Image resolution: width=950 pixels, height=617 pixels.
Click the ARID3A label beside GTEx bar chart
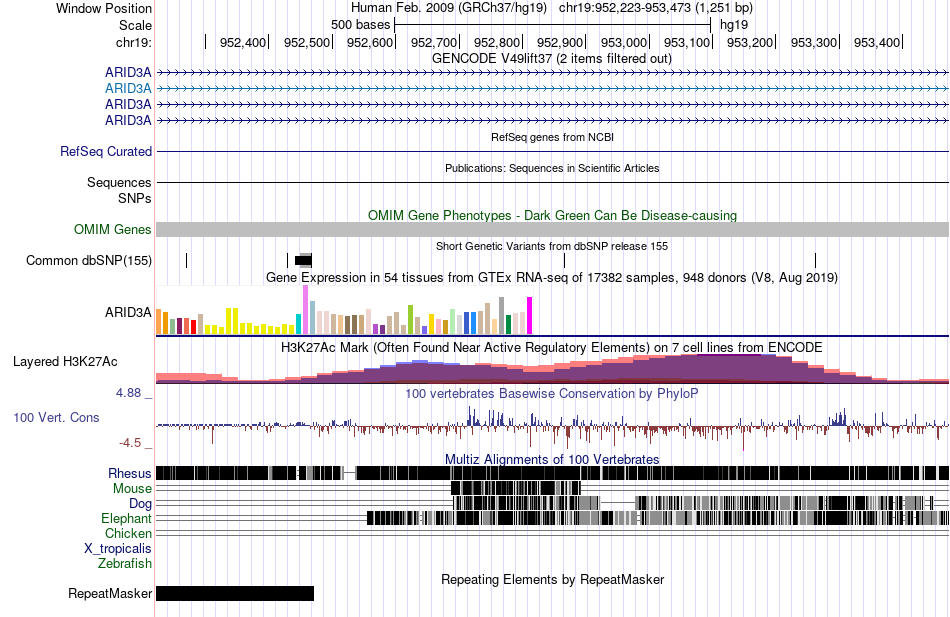tap(128, 313)
